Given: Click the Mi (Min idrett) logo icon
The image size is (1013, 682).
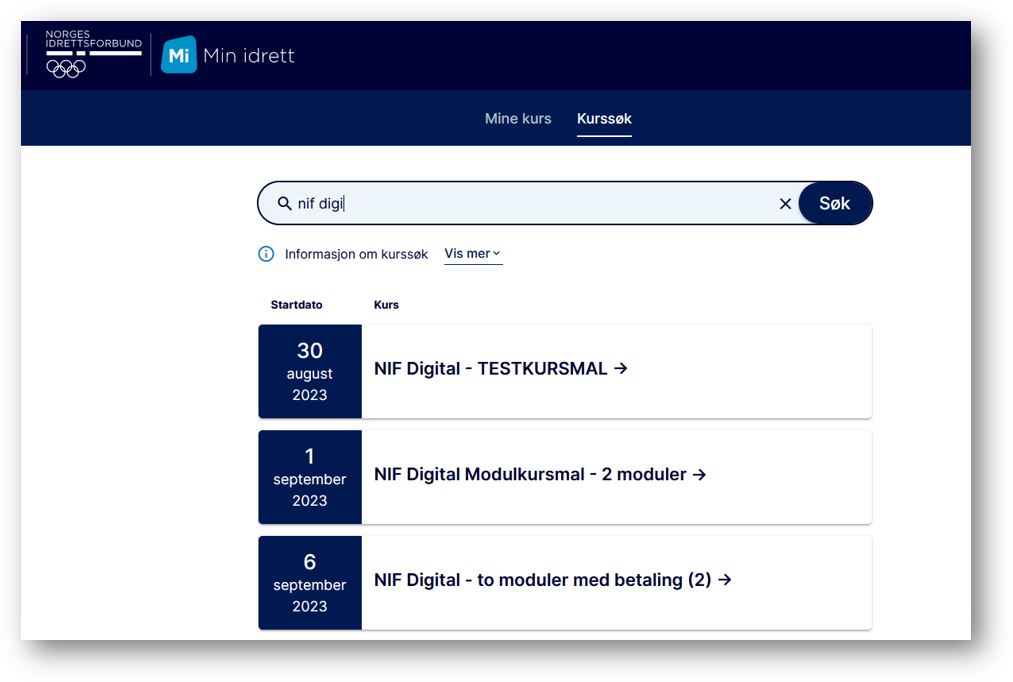Looking at the screenshot, I should point(179,55).
